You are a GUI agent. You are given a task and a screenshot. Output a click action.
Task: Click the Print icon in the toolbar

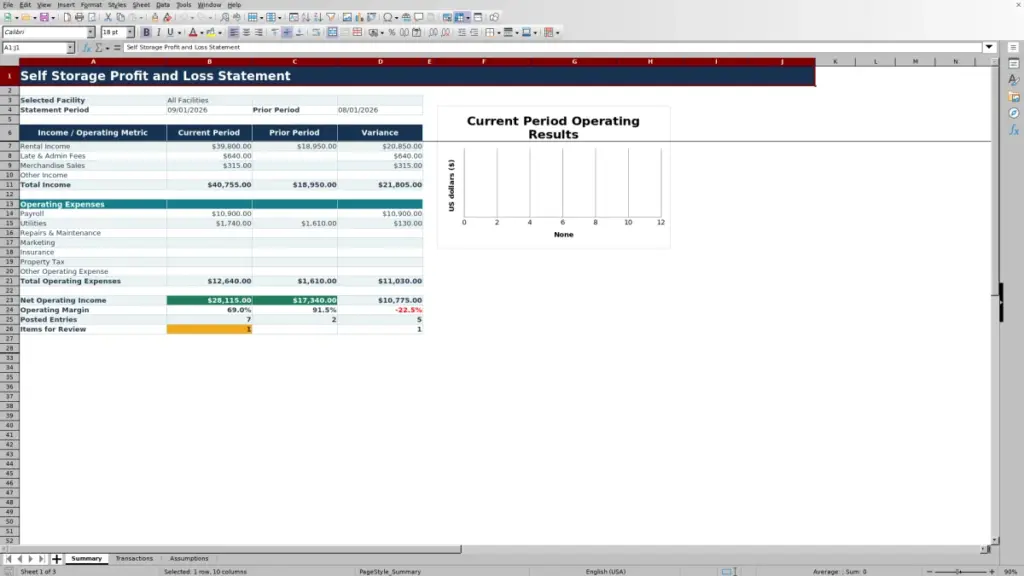(x=79, y=18)
